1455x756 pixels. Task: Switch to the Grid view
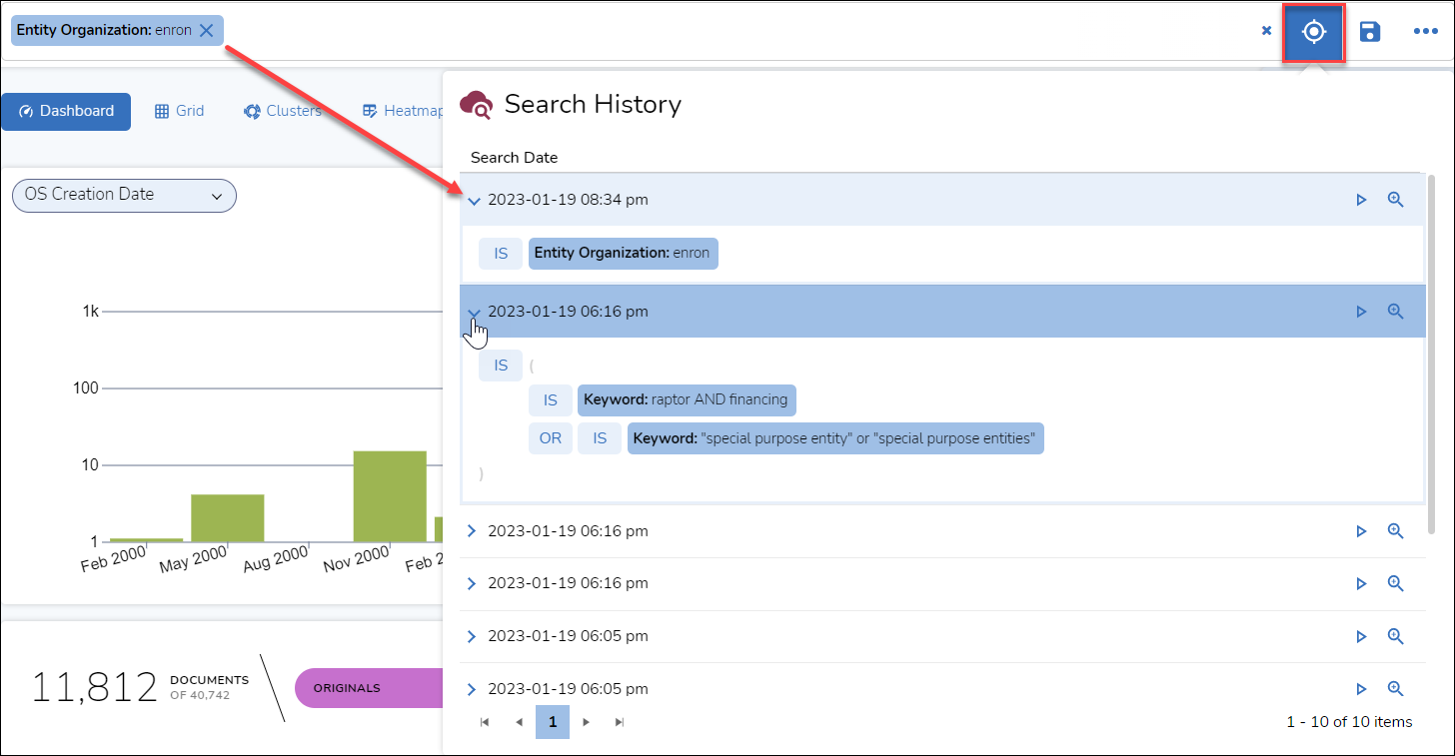click(179, 111)
